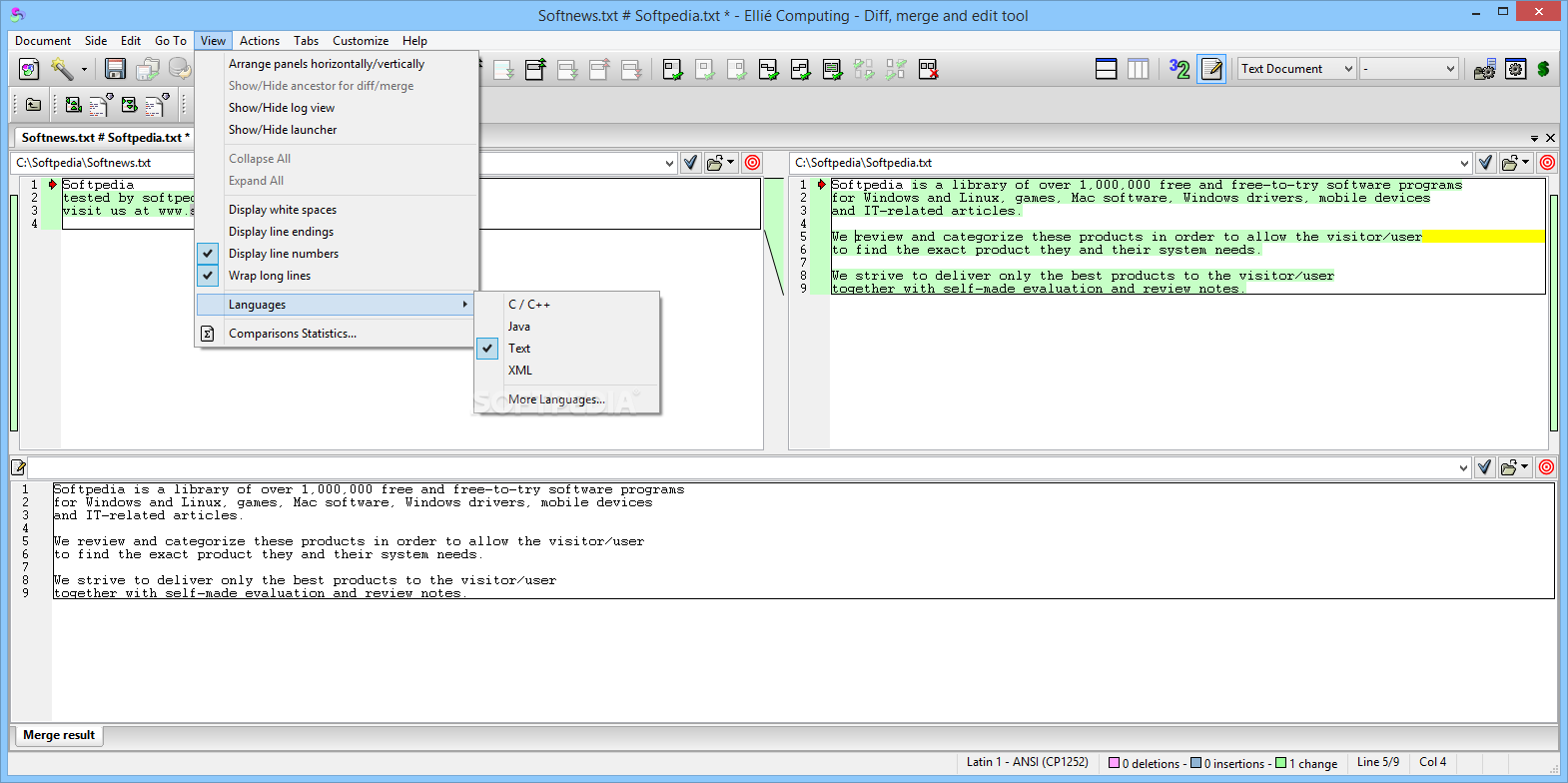The height and width of the screenshot is (783, 1568).
Task: Open the Tabs menu
Action: (x=307, y=41)
